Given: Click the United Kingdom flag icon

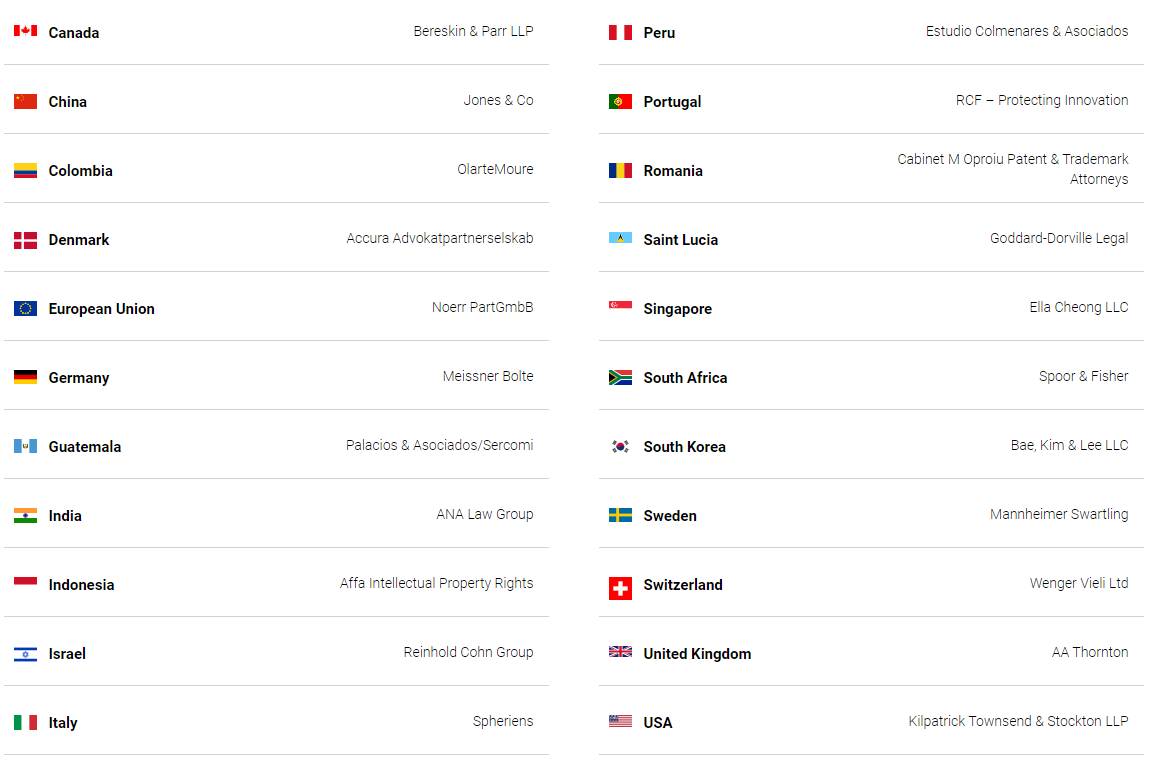Looking at the screenshot, I should (x=620, y=652).
